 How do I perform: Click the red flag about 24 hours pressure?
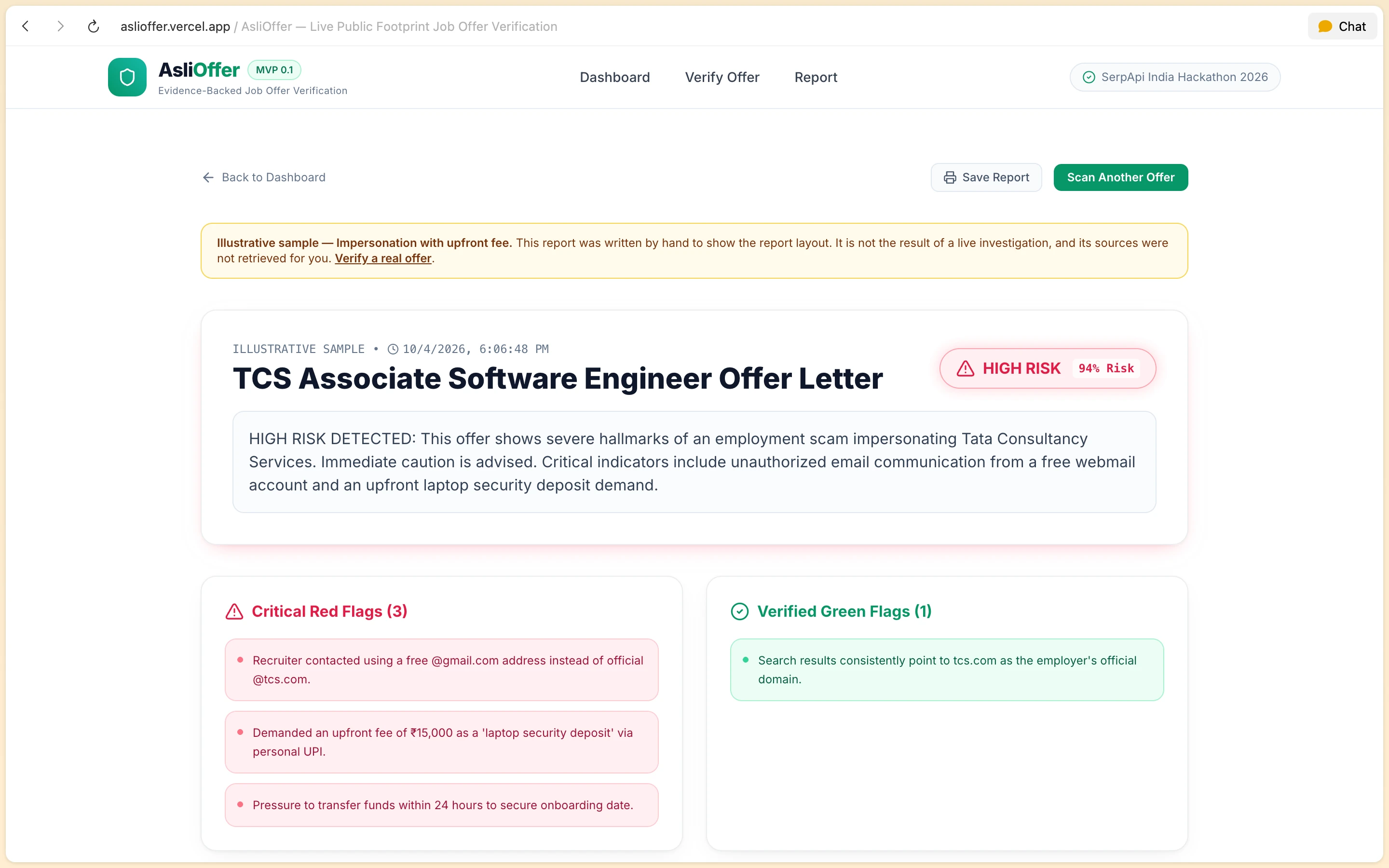click(x=441, y=805)
